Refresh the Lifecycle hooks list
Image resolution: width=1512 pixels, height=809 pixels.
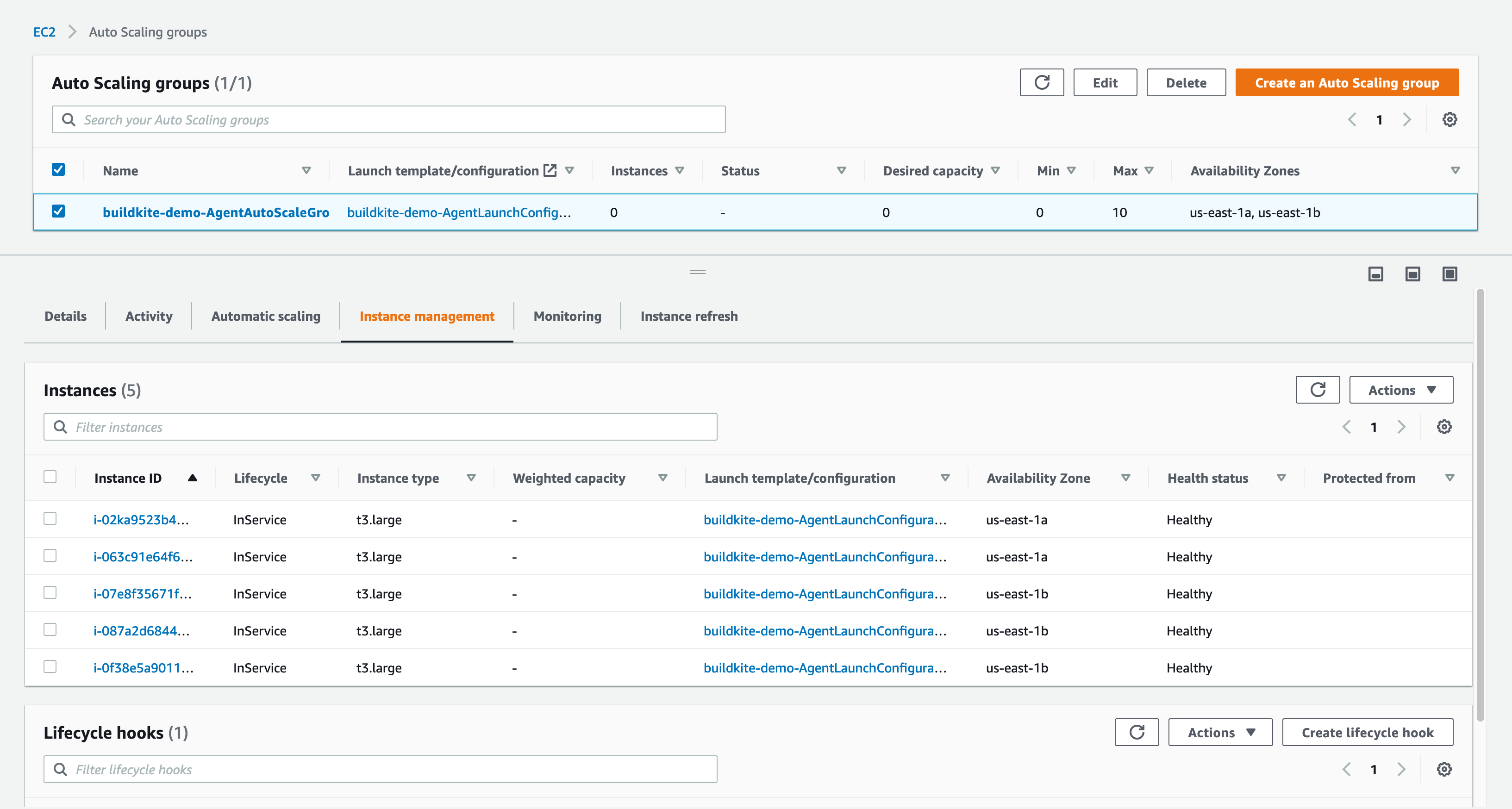[x=1137, y=732]
